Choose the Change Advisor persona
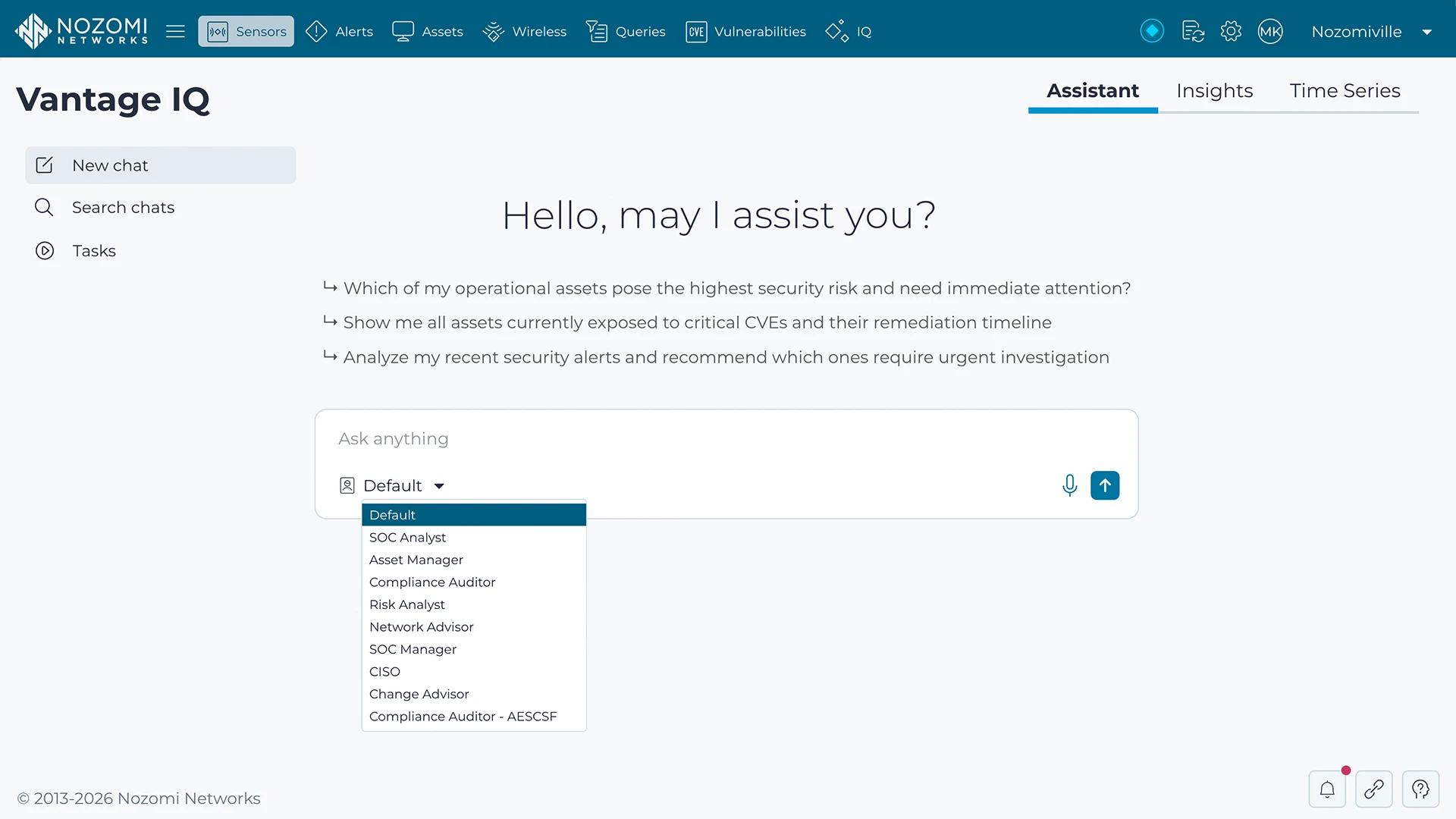 tap(474, 694)
